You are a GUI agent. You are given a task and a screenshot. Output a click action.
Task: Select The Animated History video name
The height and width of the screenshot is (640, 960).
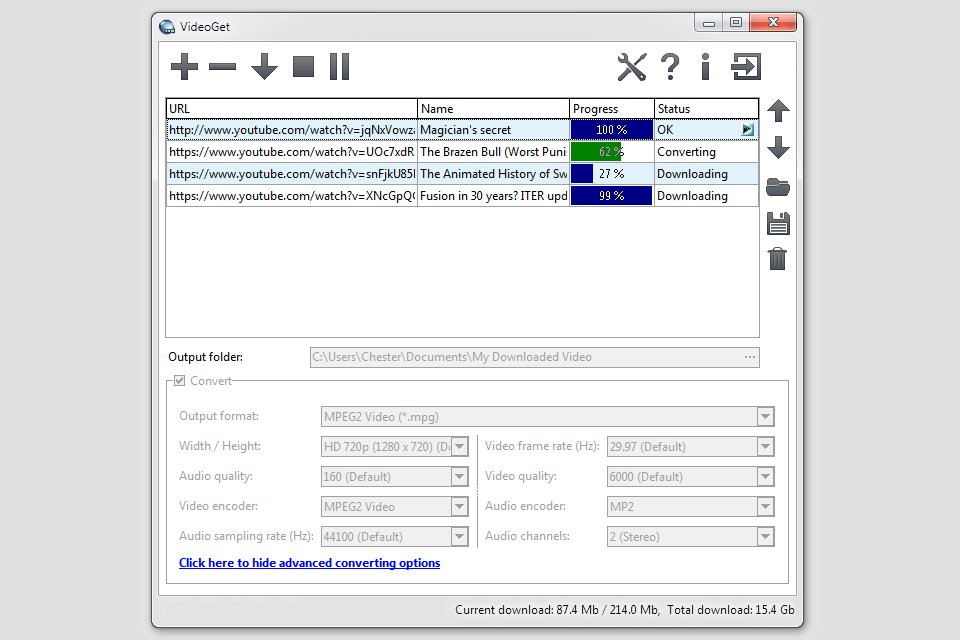pyautogui.click(x=493, y=174)
